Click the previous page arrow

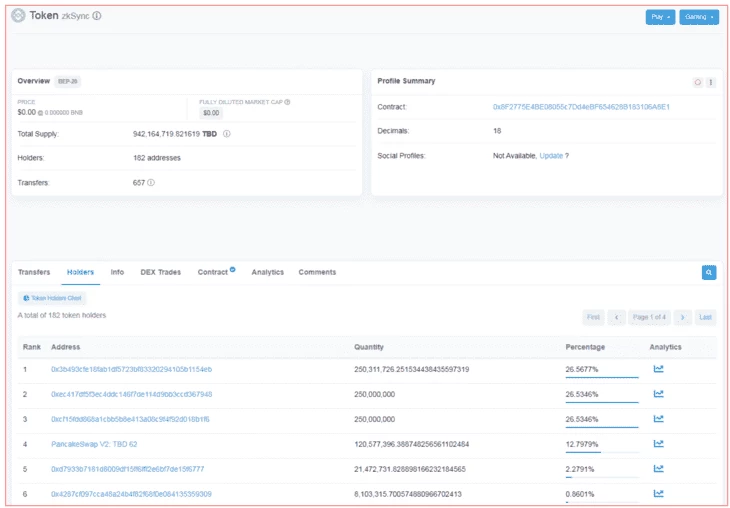[x=616, y=317]
